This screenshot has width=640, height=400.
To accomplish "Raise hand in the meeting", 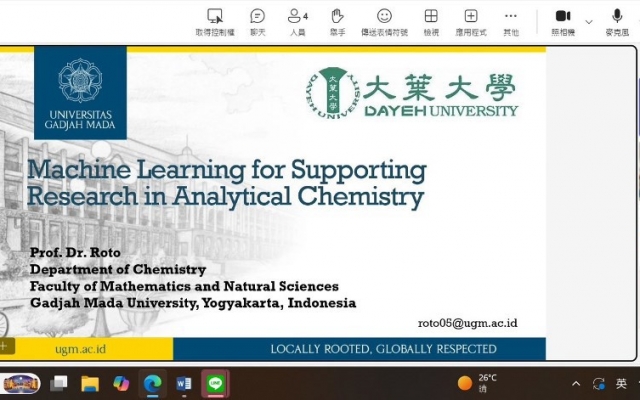I will (x=337, y=21).
